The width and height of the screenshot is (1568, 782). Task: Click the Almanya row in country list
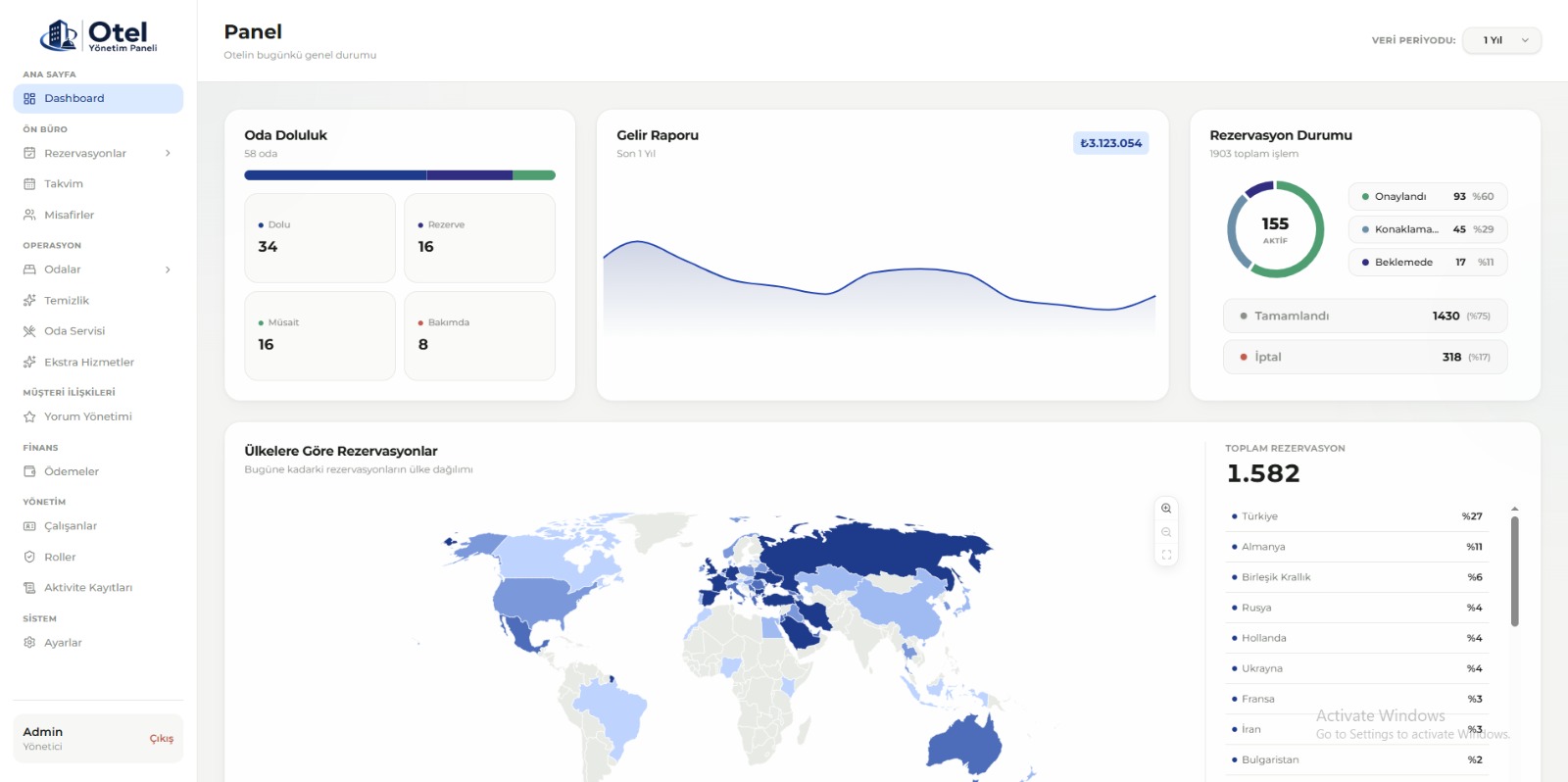[x=1357, y=547]
